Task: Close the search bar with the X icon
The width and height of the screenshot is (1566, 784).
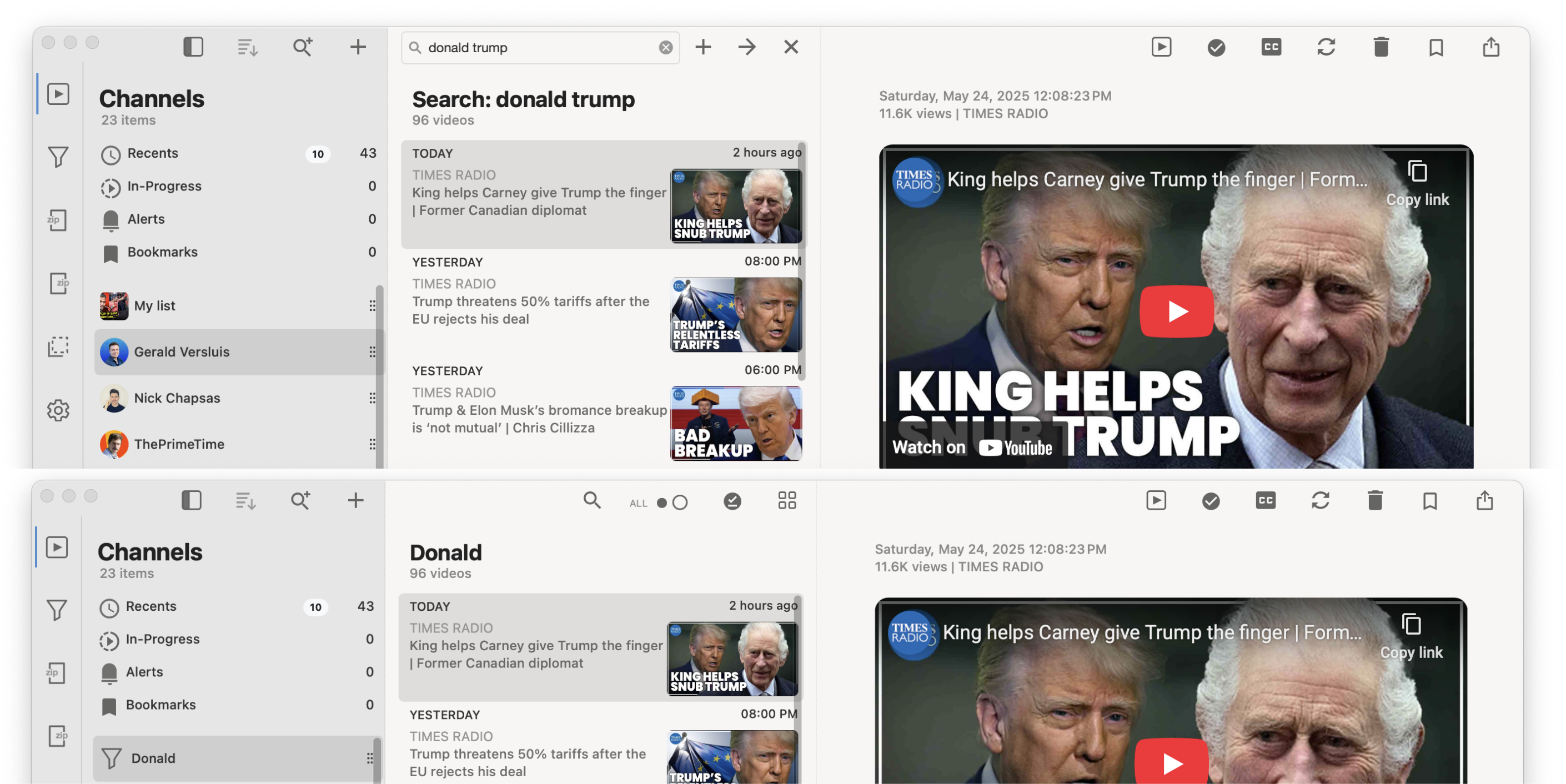Action: 790,47
